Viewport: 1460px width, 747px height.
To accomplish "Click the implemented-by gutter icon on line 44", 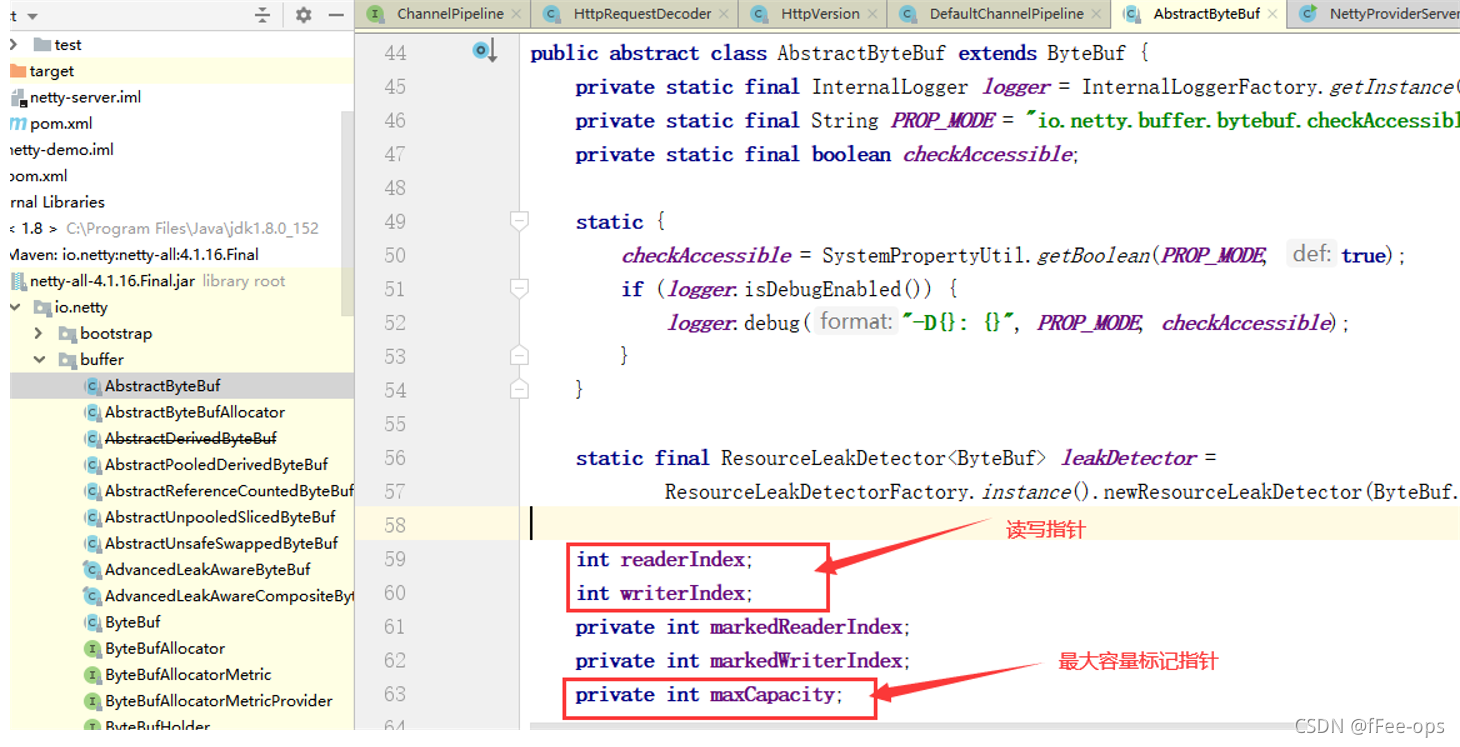I will [x=485, y=51].
